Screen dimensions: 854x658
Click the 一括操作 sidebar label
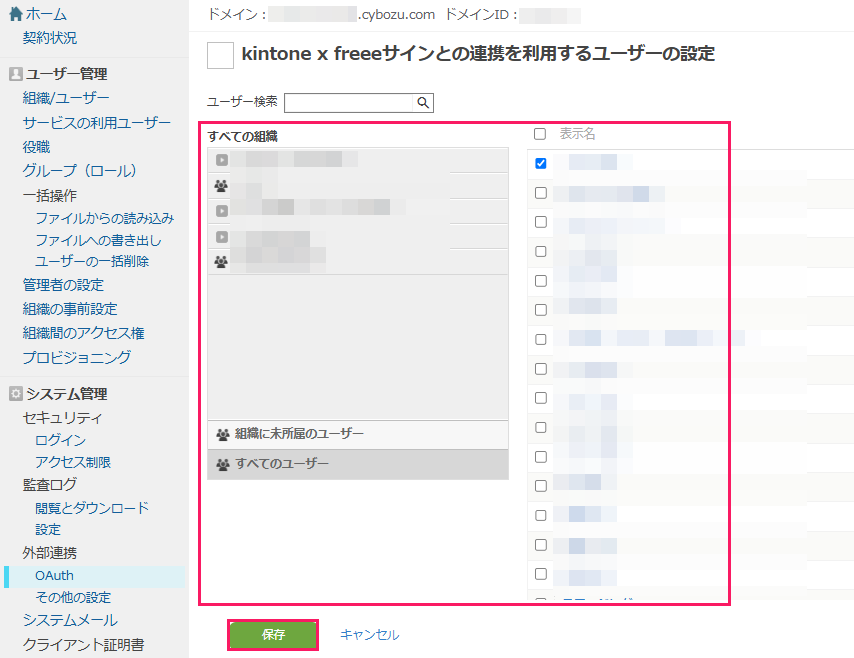pyautogui.click(x=50, y=196)
